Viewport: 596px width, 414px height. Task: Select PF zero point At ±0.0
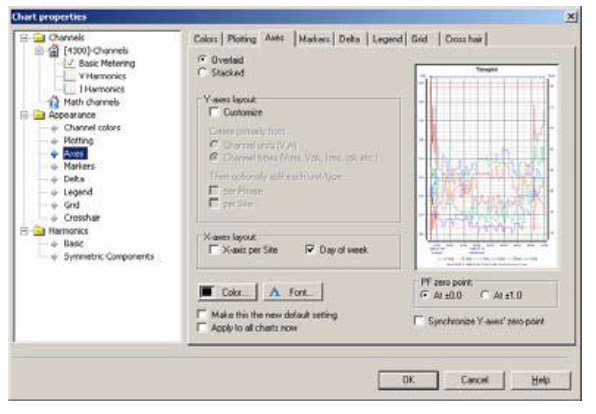click(425, 295)
